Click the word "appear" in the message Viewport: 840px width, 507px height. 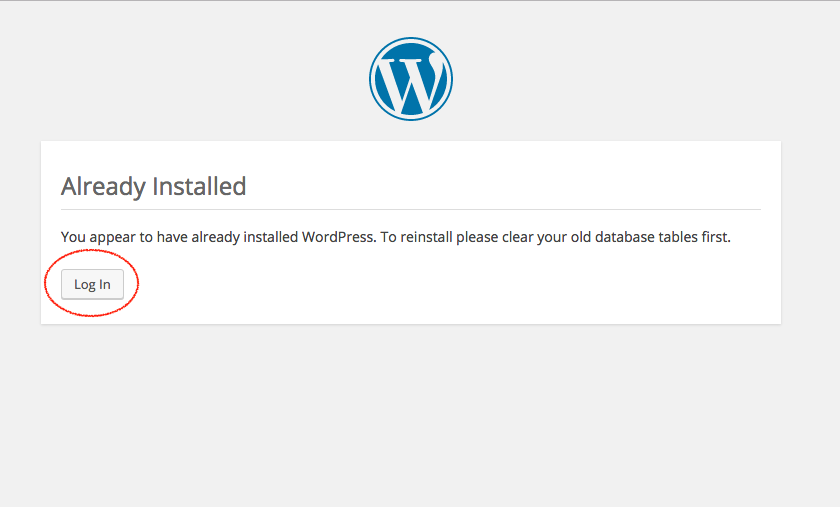115,238
